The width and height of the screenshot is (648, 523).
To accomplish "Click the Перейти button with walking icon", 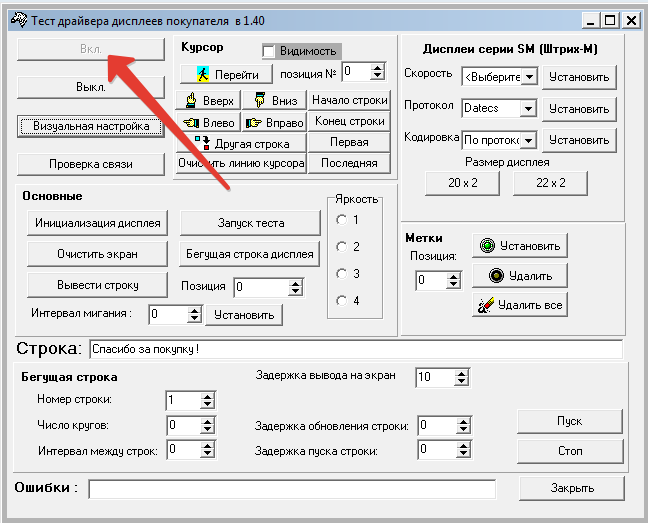I will (x=227, y=74).
